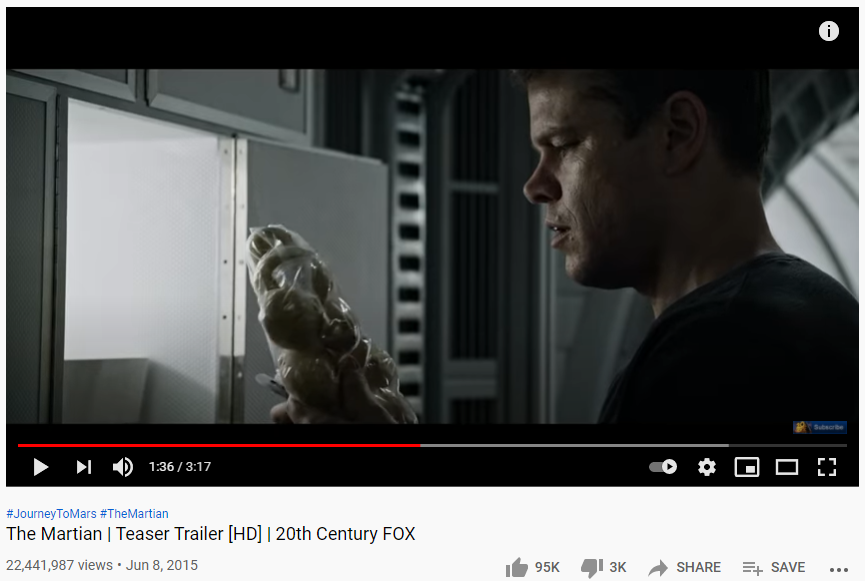
Task: Open the #JourneyToMars hashtag link
Action: 51,514
